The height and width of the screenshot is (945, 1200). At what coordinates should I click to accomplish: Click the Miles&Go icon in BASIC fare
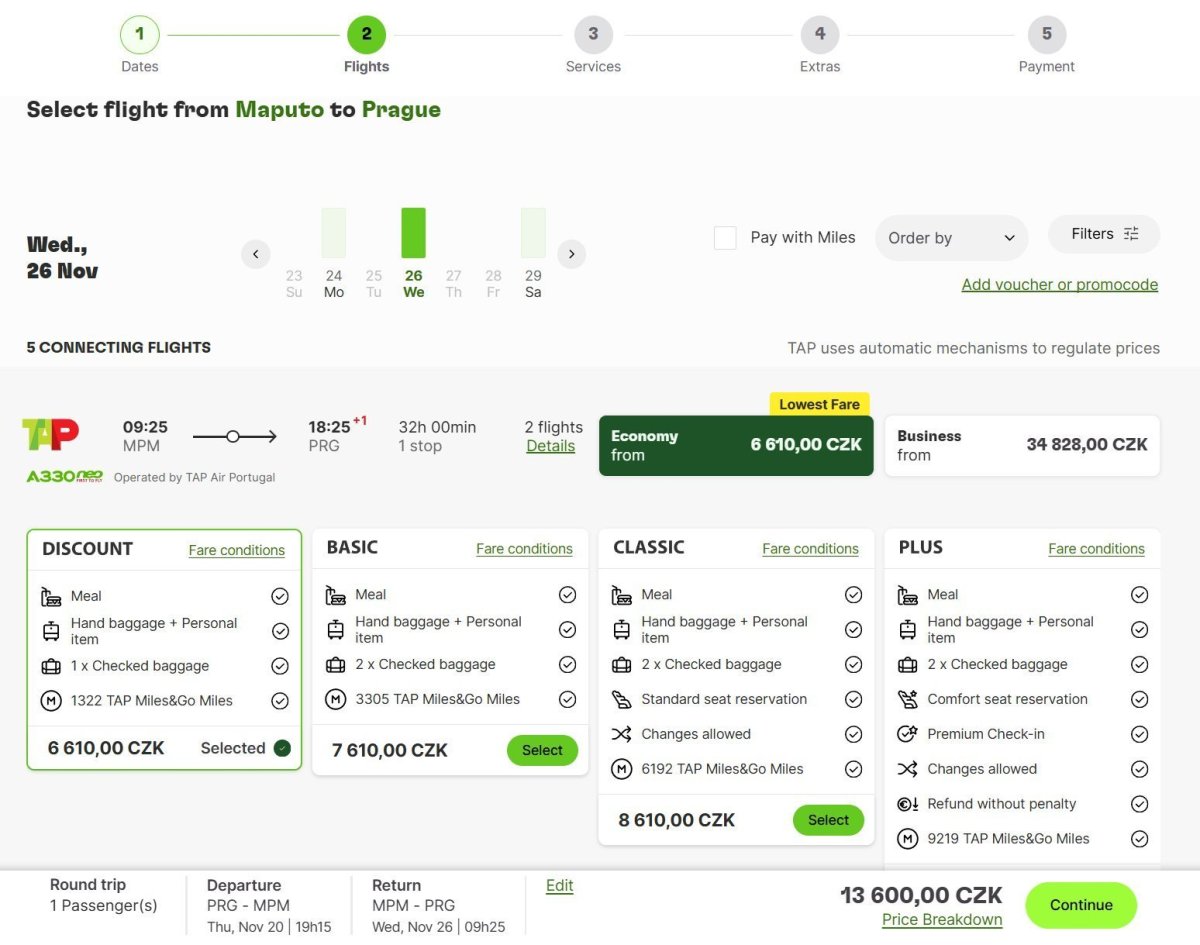pyautogui.click(x=336, y=700)
